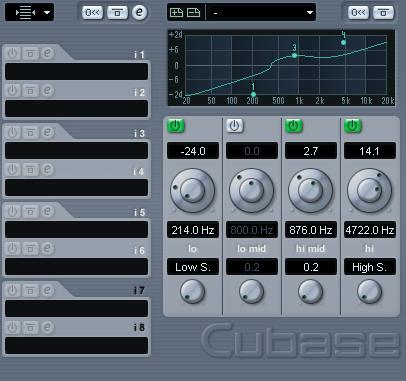Select EQ curve point 3 in the graph
This screenshot has height=381, width=406.
click(294, 55)
